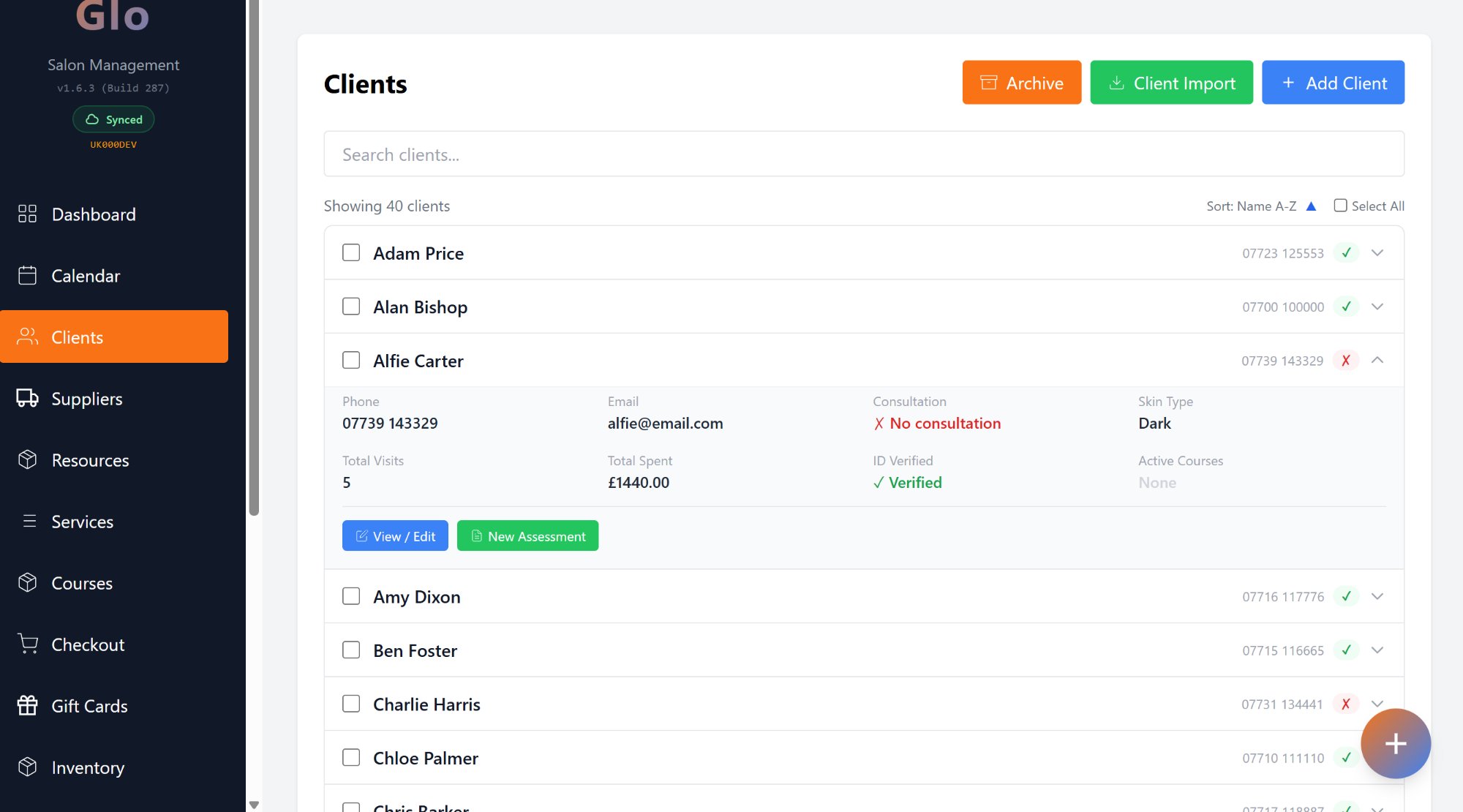Click the Checkout shopping cart icon
The height and width of the screenshot is (812, 1463).
[27, 644]
